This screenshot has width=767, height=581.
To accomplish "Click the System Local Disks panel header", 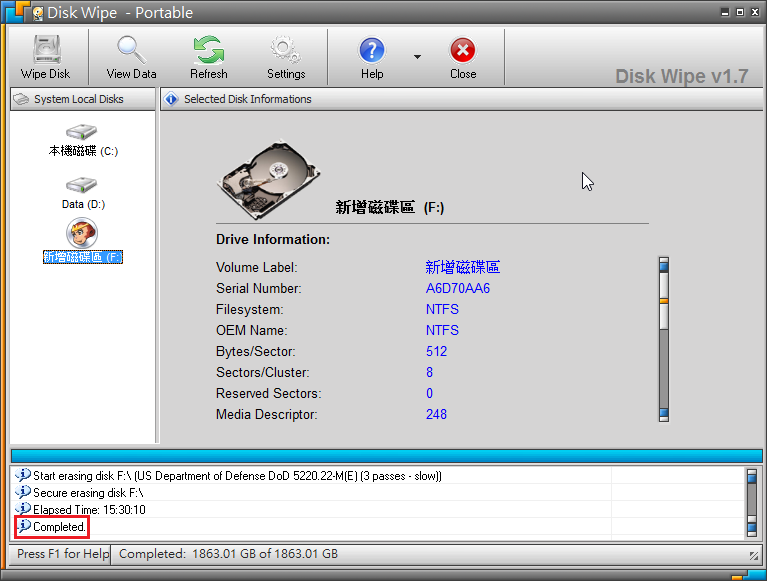I will pyautogui.click(x=82, y=99).
